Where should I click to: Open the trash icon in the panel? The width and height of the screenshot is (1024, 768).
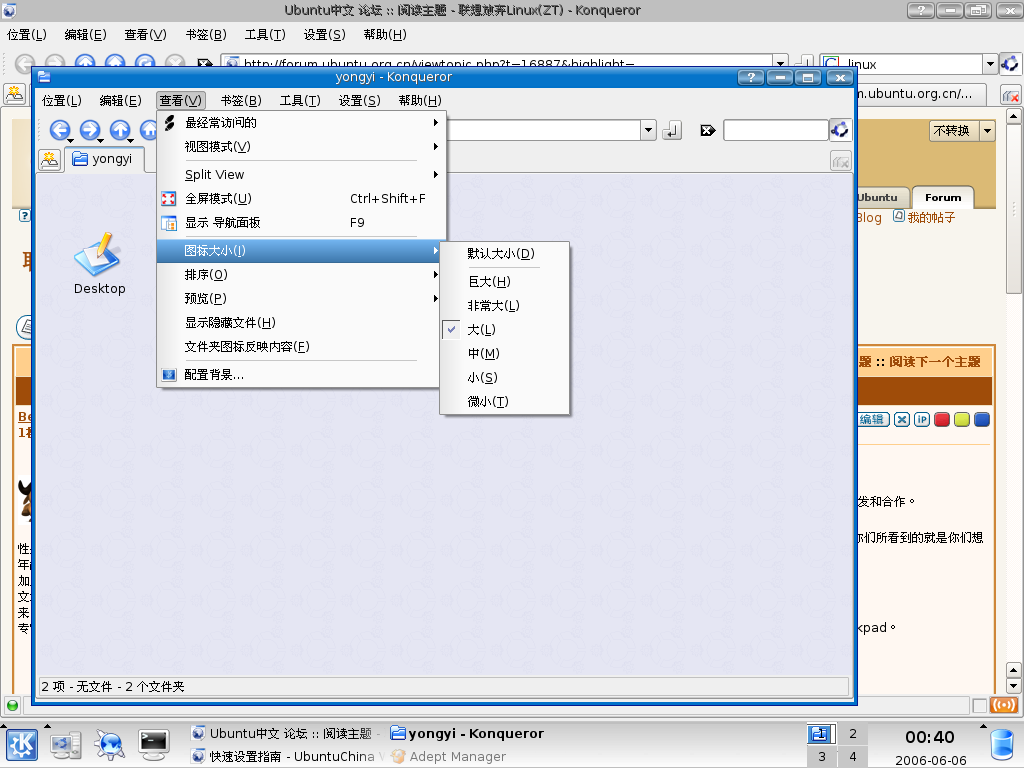pyautogui.click(x=1002, y=745)
